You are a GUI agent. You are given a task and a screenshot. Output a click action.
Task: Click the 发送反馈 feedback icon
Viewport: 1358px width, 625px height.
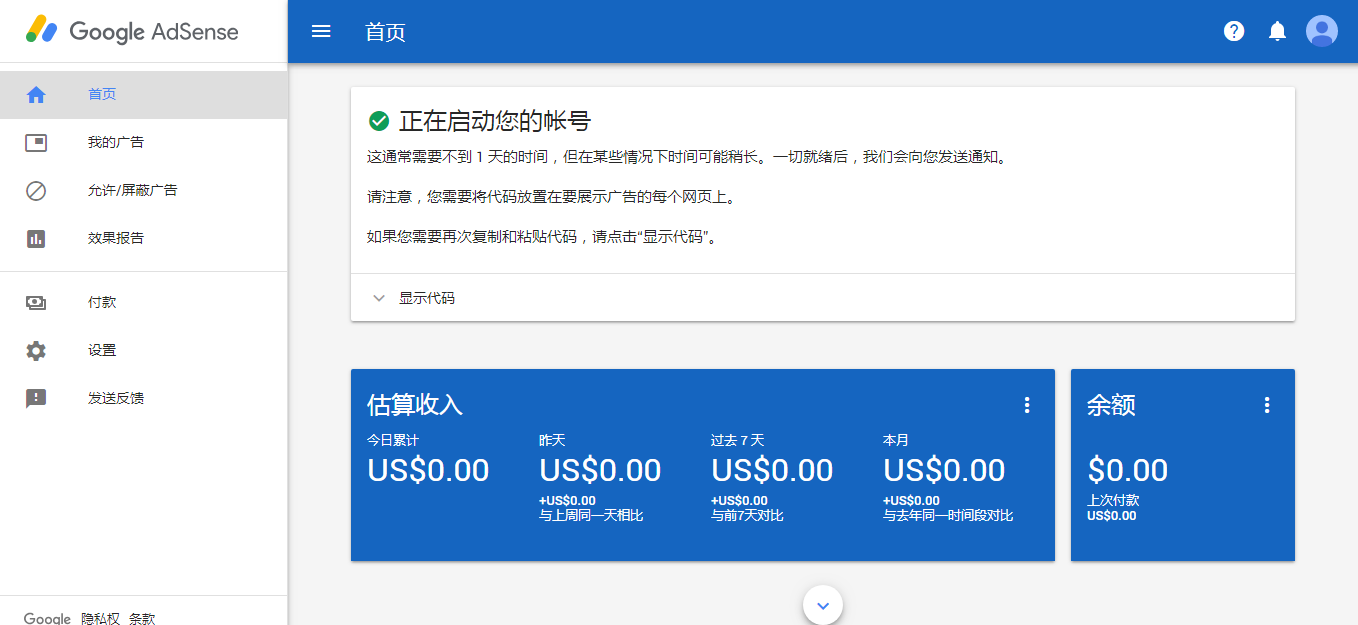point(36,399)
